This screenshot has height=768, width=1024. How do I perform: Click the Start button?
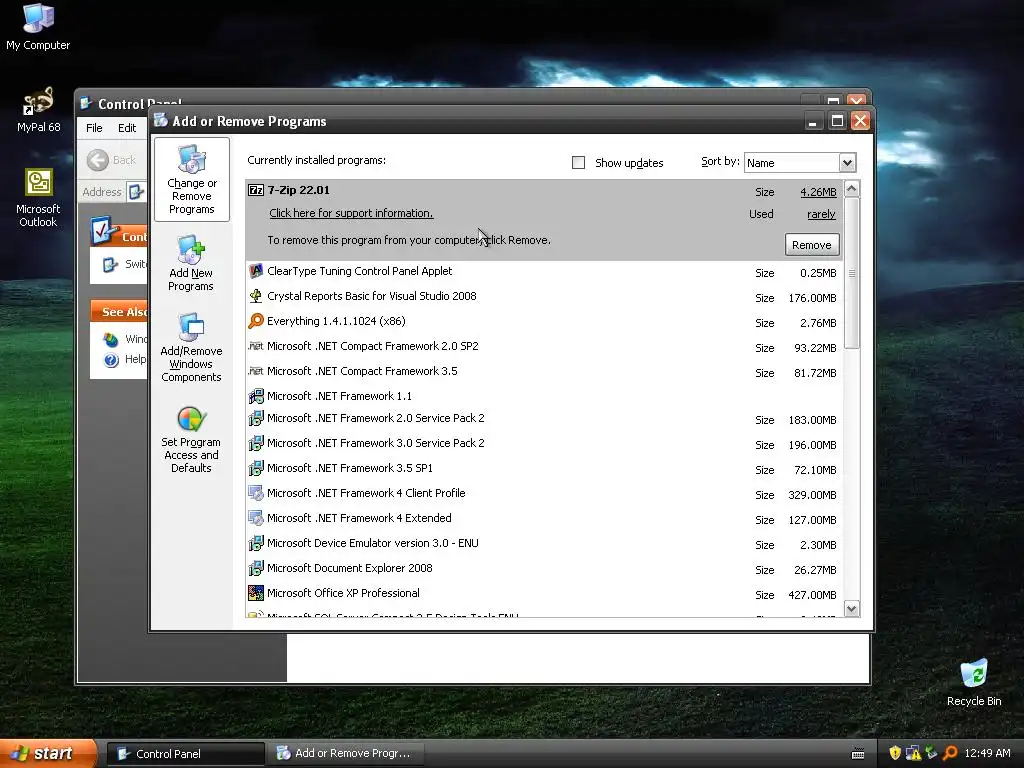(x=47, y=753)
